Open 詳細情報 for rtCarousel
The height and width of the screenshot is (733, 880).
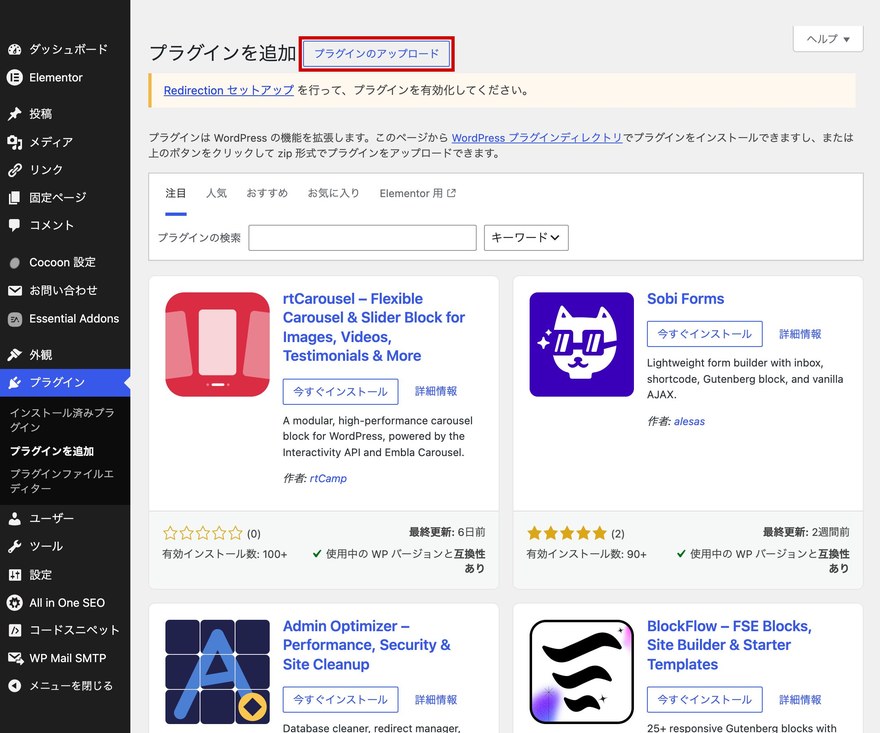[x=436, y=391]
